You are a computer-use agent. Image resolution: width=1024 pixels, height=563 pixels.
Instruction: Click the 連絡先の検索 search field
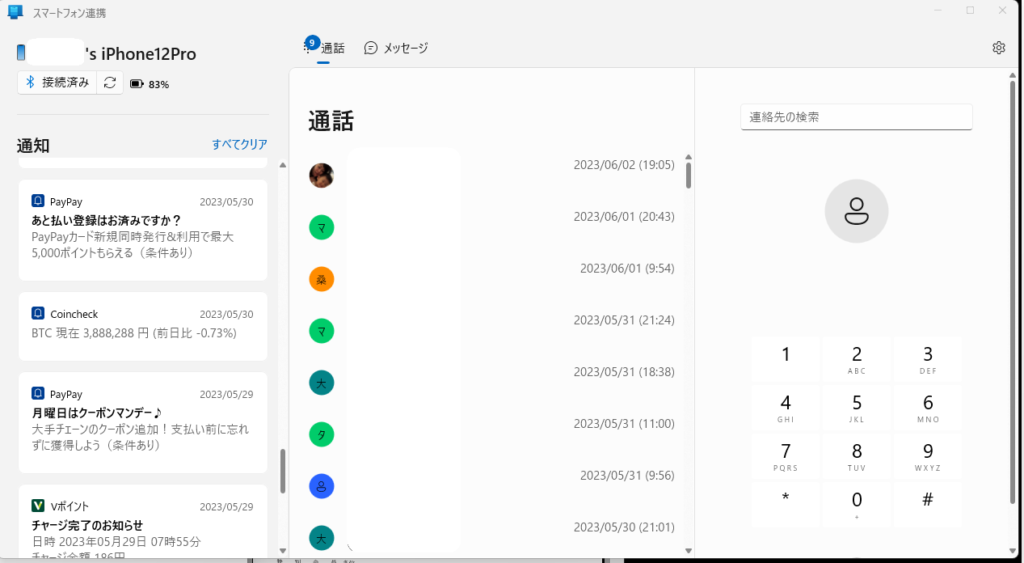coord(856,117)
